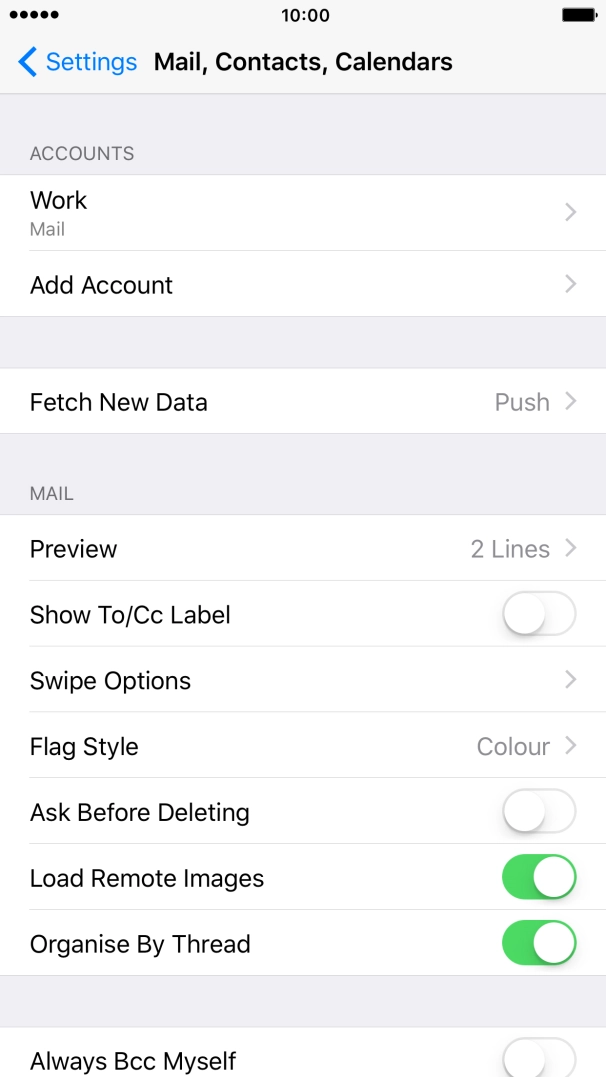
Task: Disable Load Remote Images toggle
Action: (539, 878)
